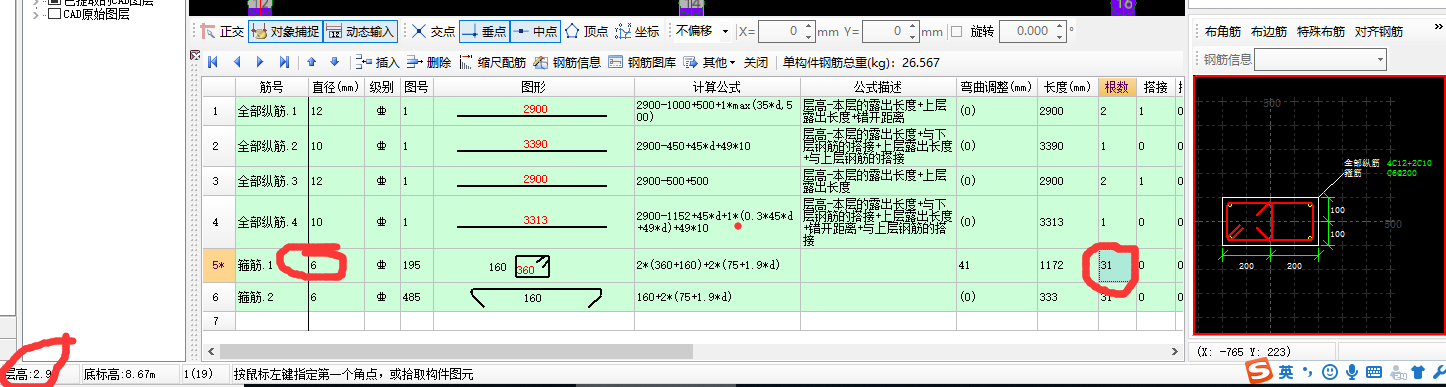The width and height of the screenshot is (1446, 387).
Task: Click the 箍筋.1 name cell
Action: 271,266
